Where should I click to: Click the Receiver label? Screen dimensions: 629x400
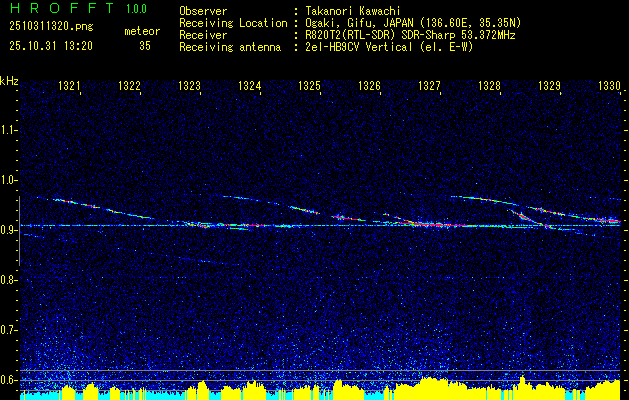click(x=203, y=35)
